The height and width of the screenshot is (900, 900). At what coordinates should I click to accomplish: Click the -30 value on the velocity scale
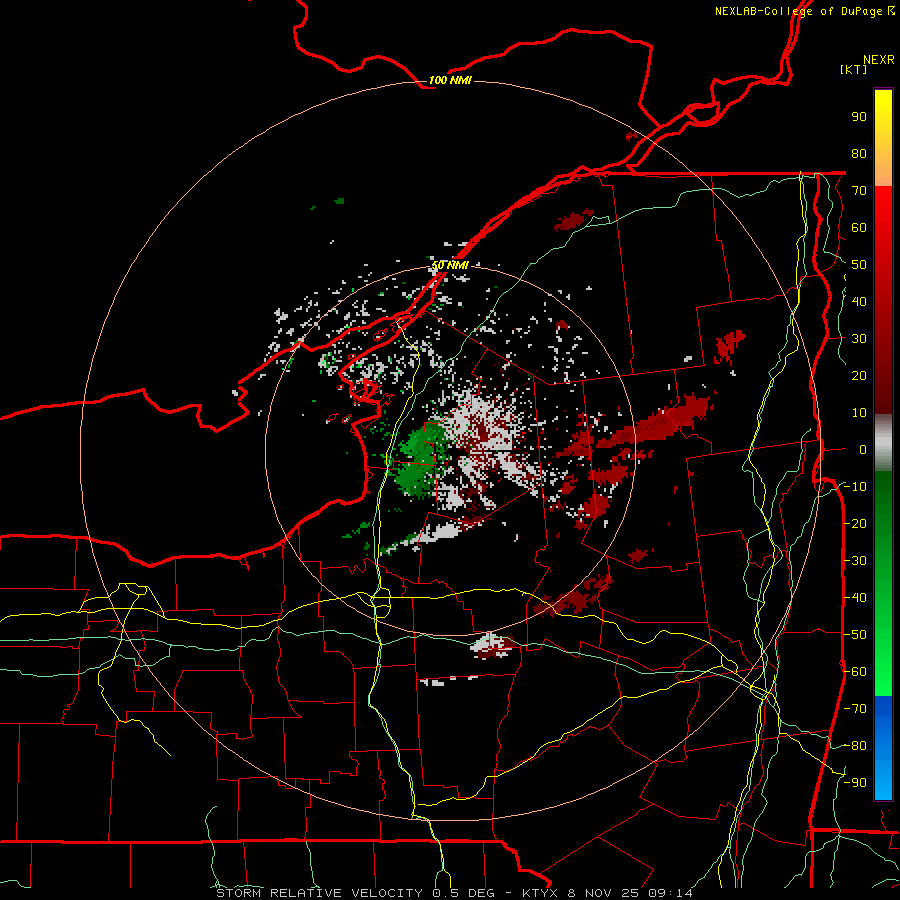click(855, 561)
